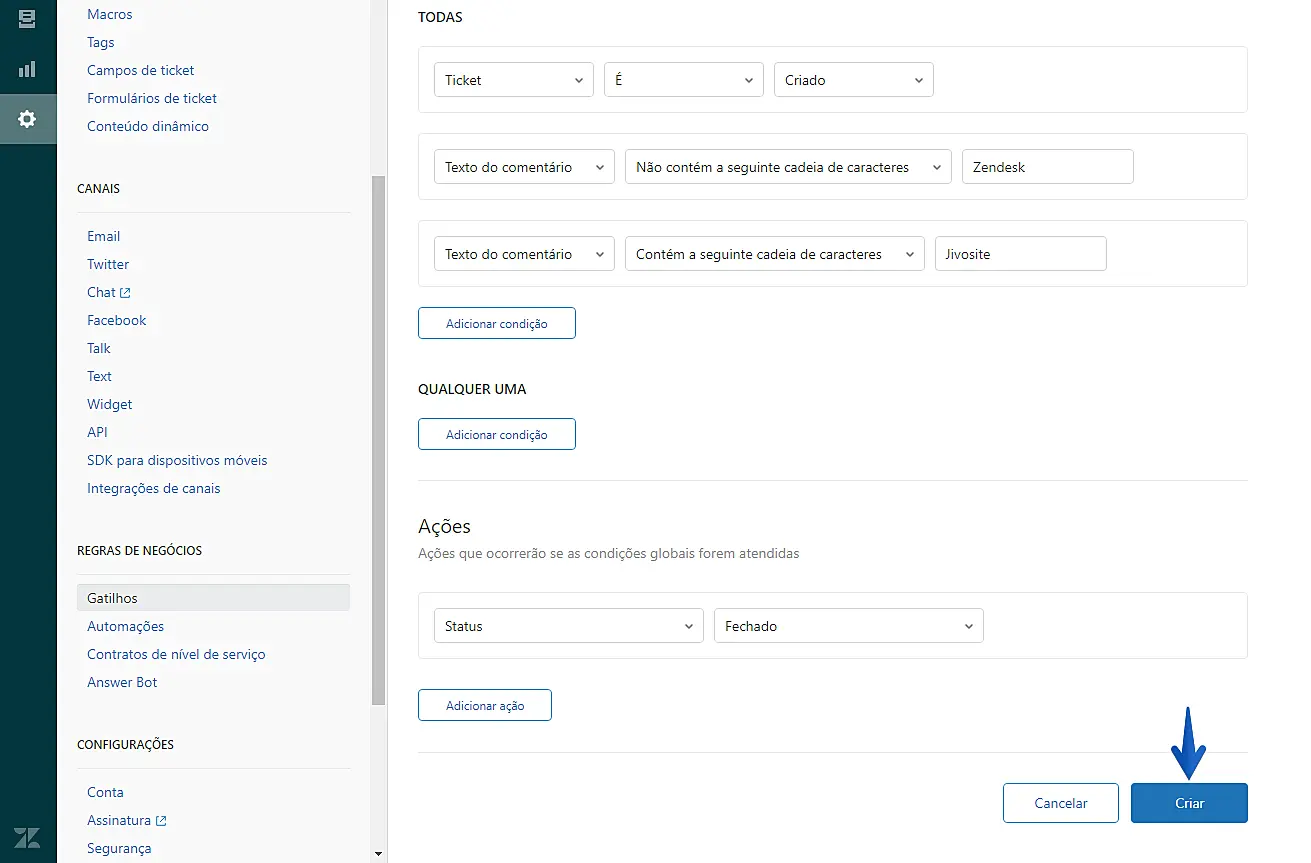
Task: Open the Views icon in left rail
Action: coord(27,19)
